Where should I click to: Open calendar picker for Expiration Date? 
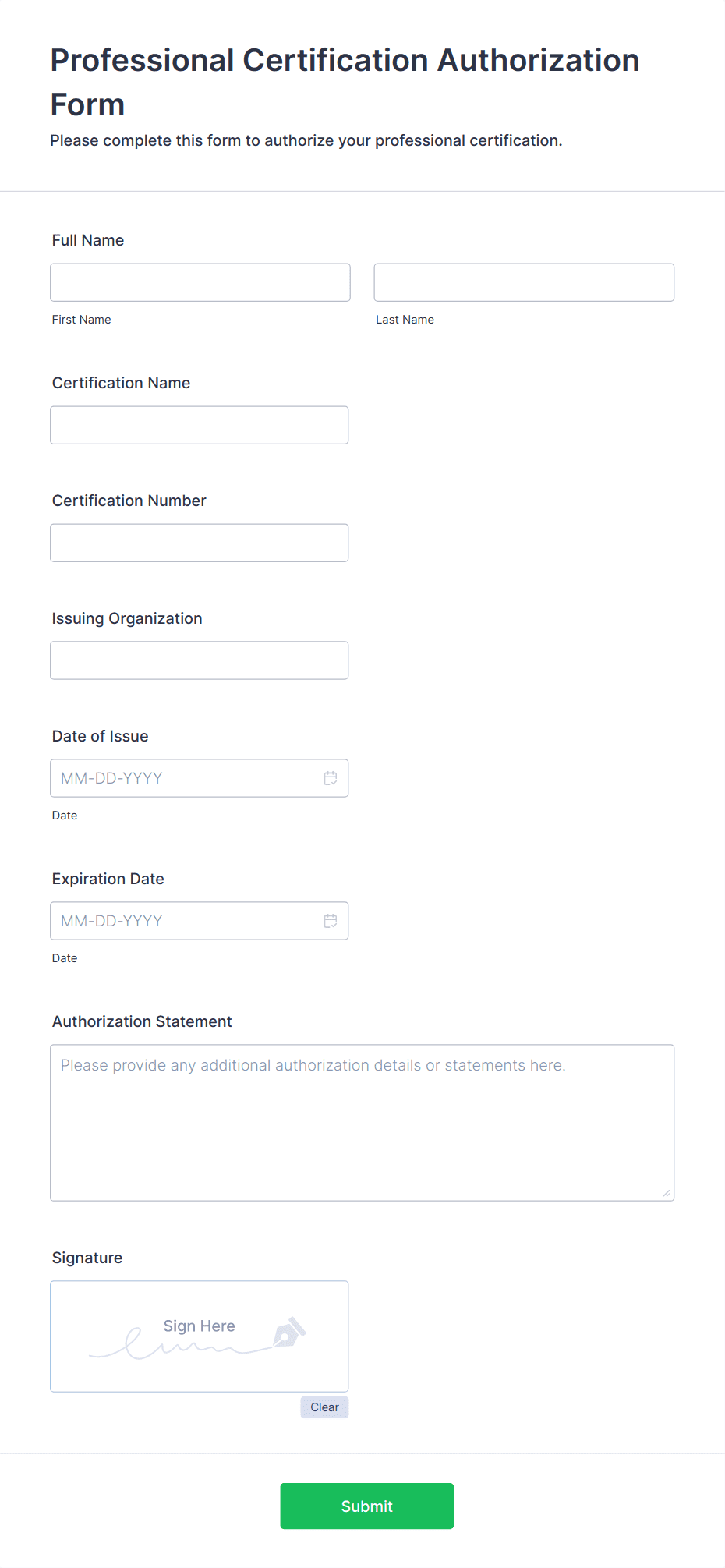(x=331, y=921)
